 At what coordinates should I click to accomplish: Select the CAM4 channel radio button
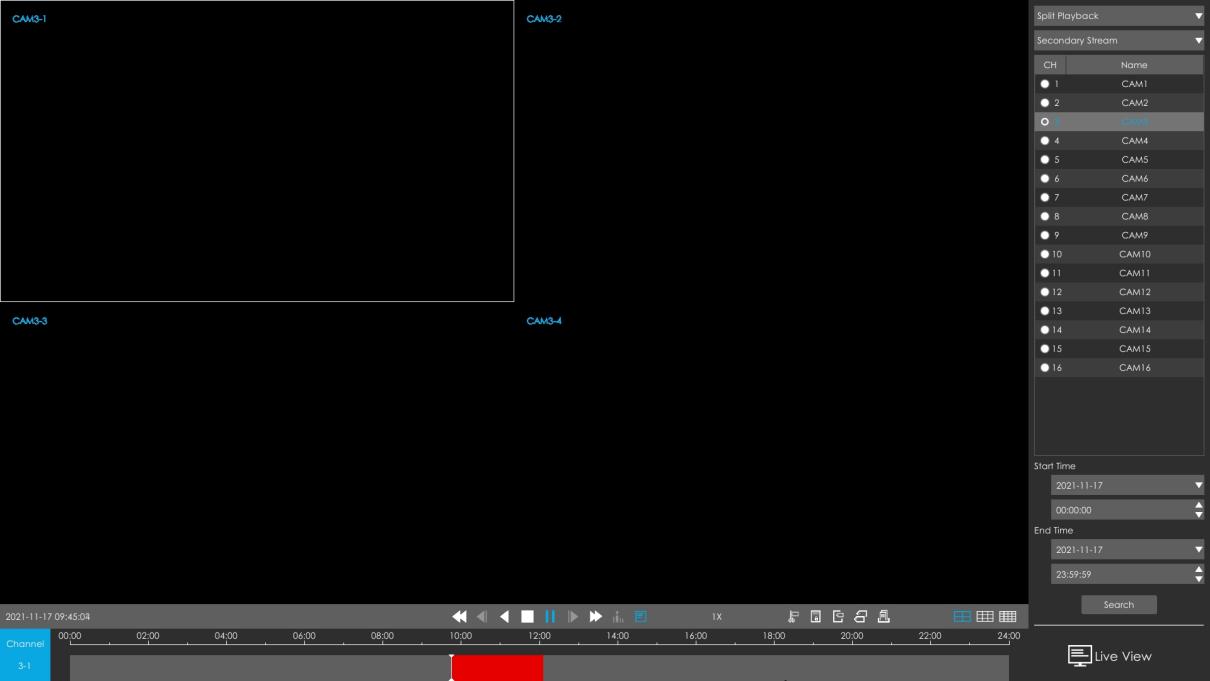[x=1045, y=141]
